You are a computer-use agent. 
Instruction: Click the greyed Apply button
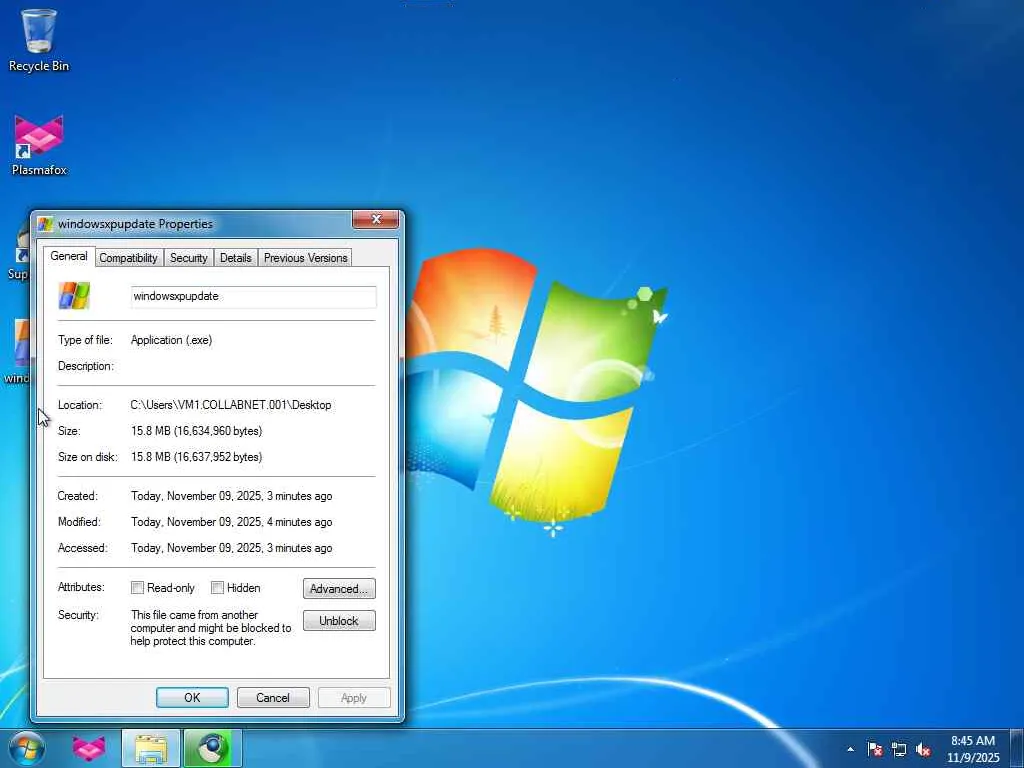pos(354,697)
